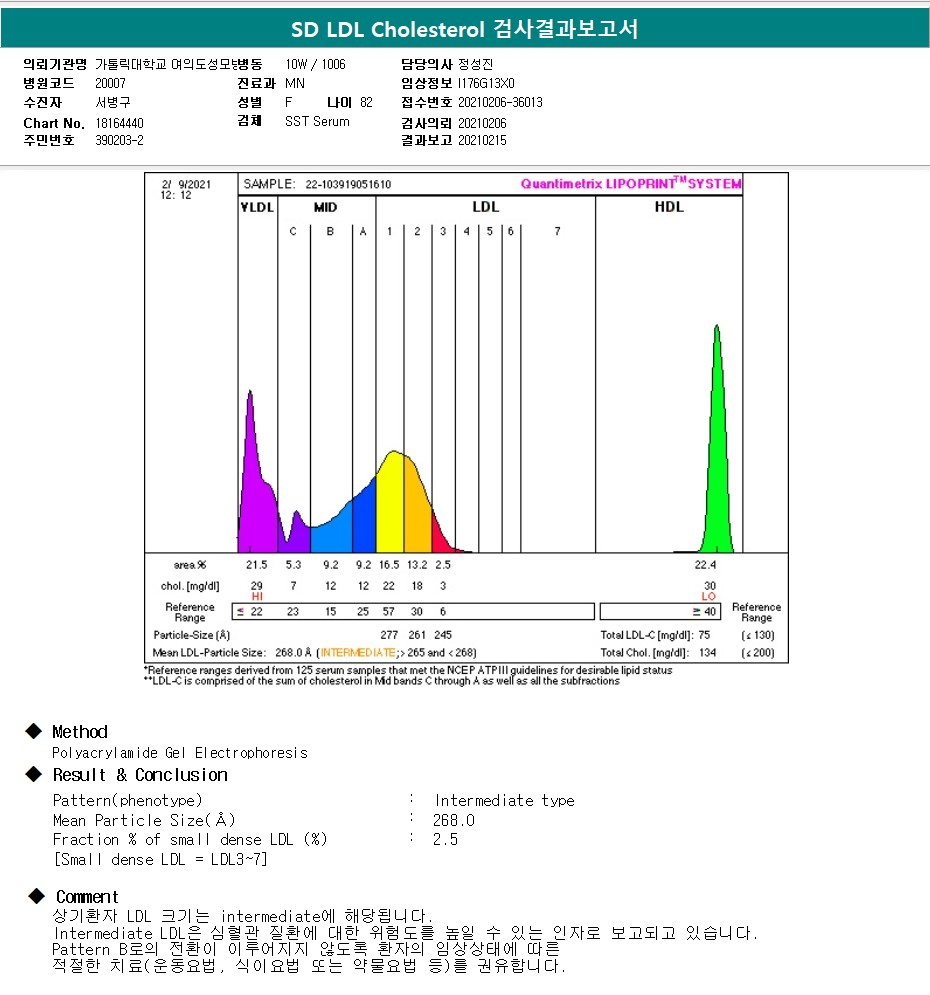The width and height of the screenshot is (930, 995).
Task: Select patient name "서병구"
Action: [x=113, y=102]
